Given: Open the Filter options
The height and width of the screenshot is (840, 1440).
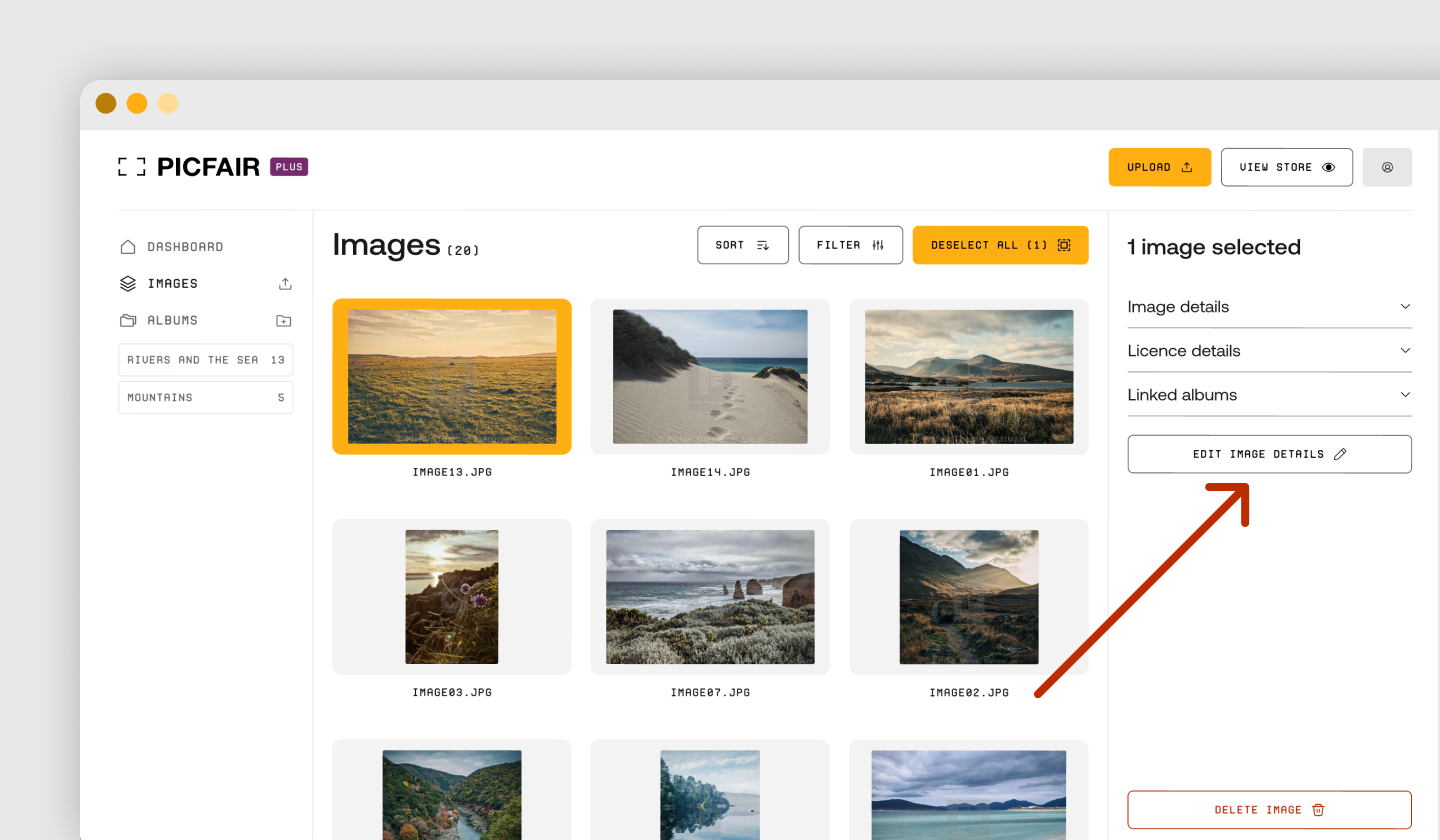Looking at the screenshot, I should coord(851,245).
